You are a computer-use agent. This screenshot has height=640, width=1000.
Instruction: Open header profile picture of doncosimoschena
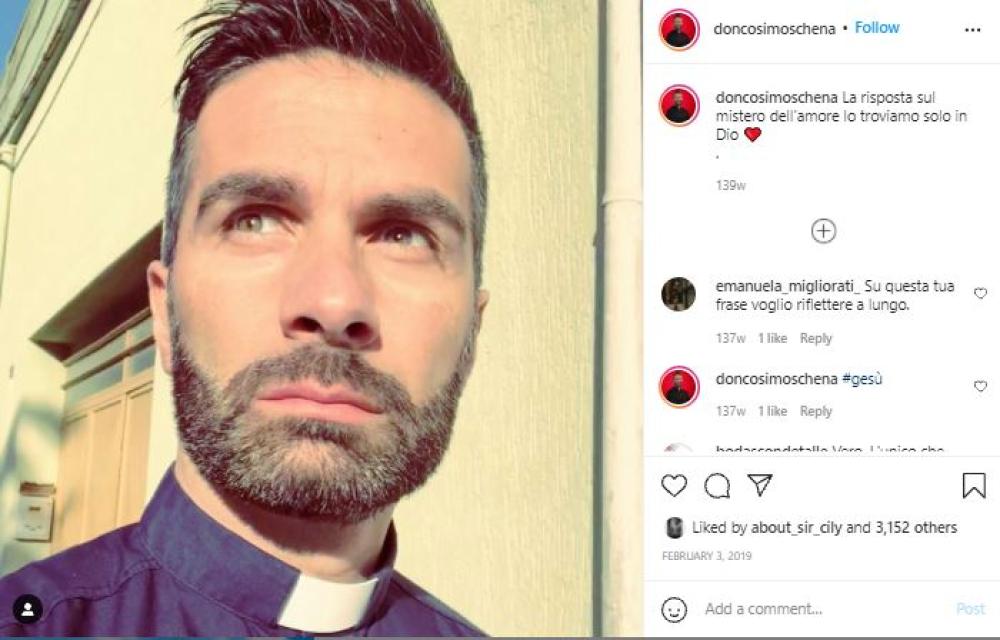pos(679,29)
